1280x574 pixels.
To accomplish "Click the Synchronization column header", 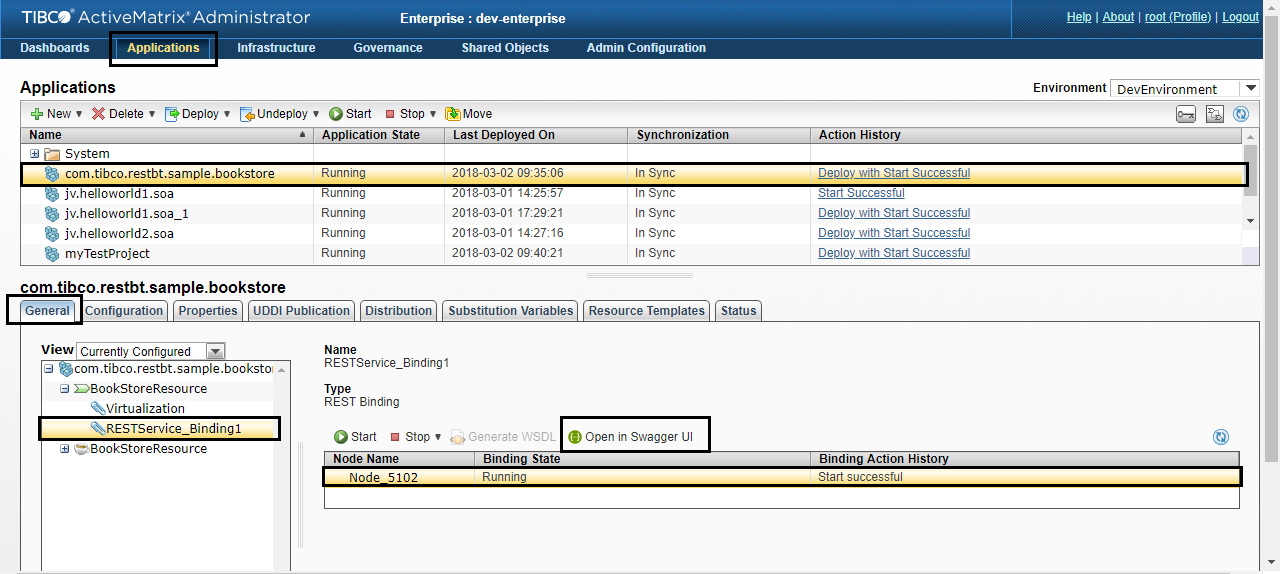I will tap(718, 135).
